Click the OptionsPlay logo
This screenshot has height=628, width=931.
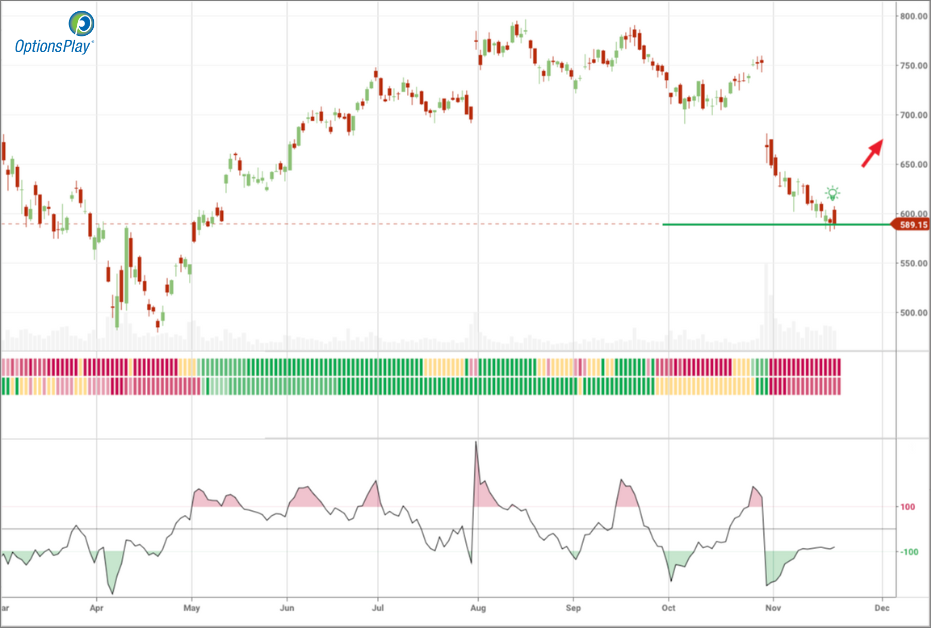coord(55,33)
